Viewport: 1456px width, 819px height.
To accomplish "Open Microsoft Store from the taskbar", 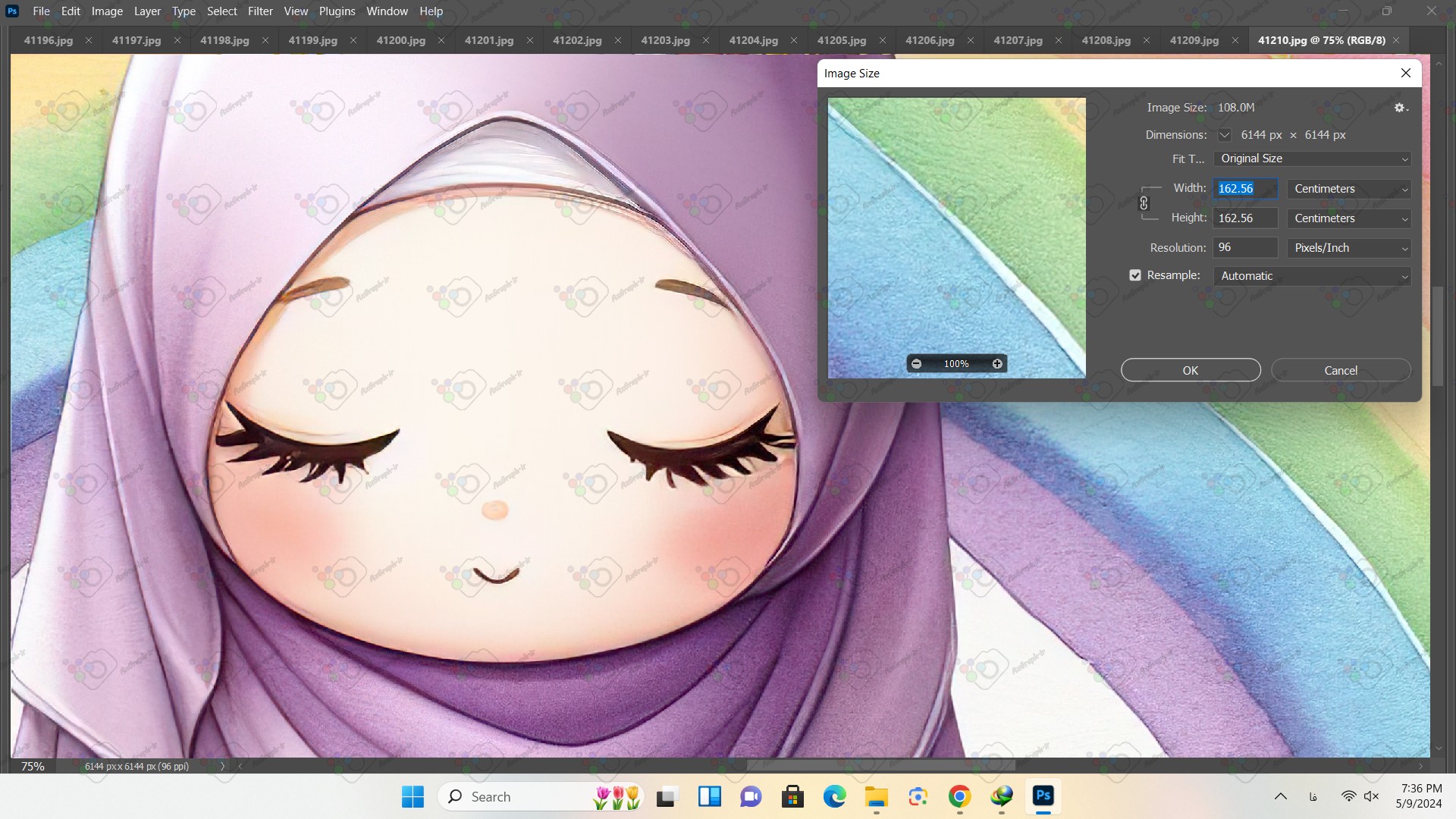I will click(x=792, y=796).
